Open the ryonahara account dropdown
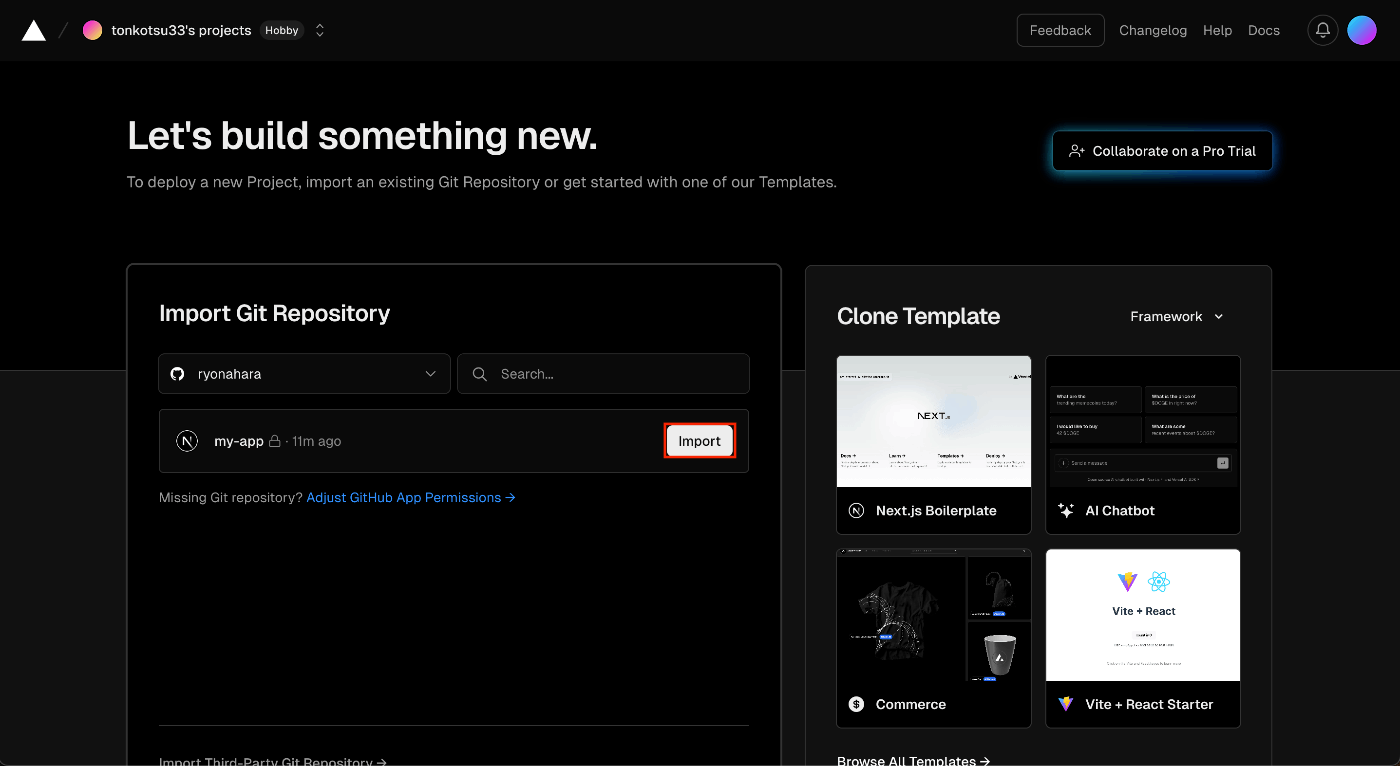Screen dimensions: 1400x766 click(x=304, y=374)
